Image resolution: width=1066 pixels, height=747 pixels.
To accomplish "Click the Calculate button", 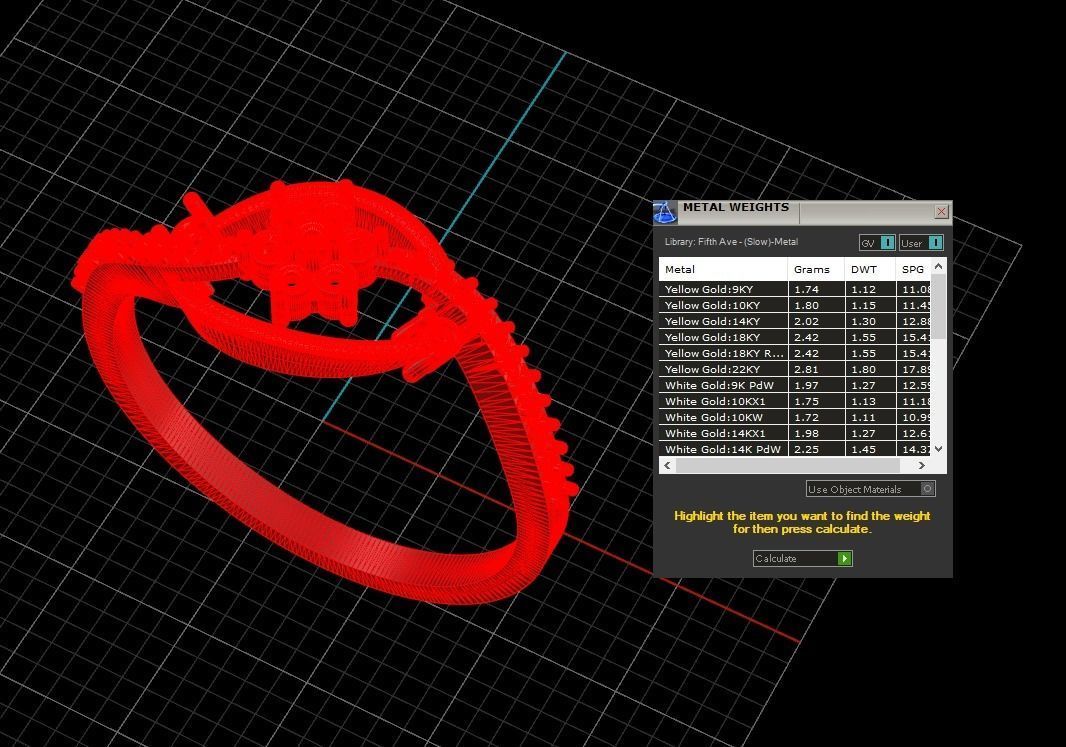I will (x=802, y=558).
